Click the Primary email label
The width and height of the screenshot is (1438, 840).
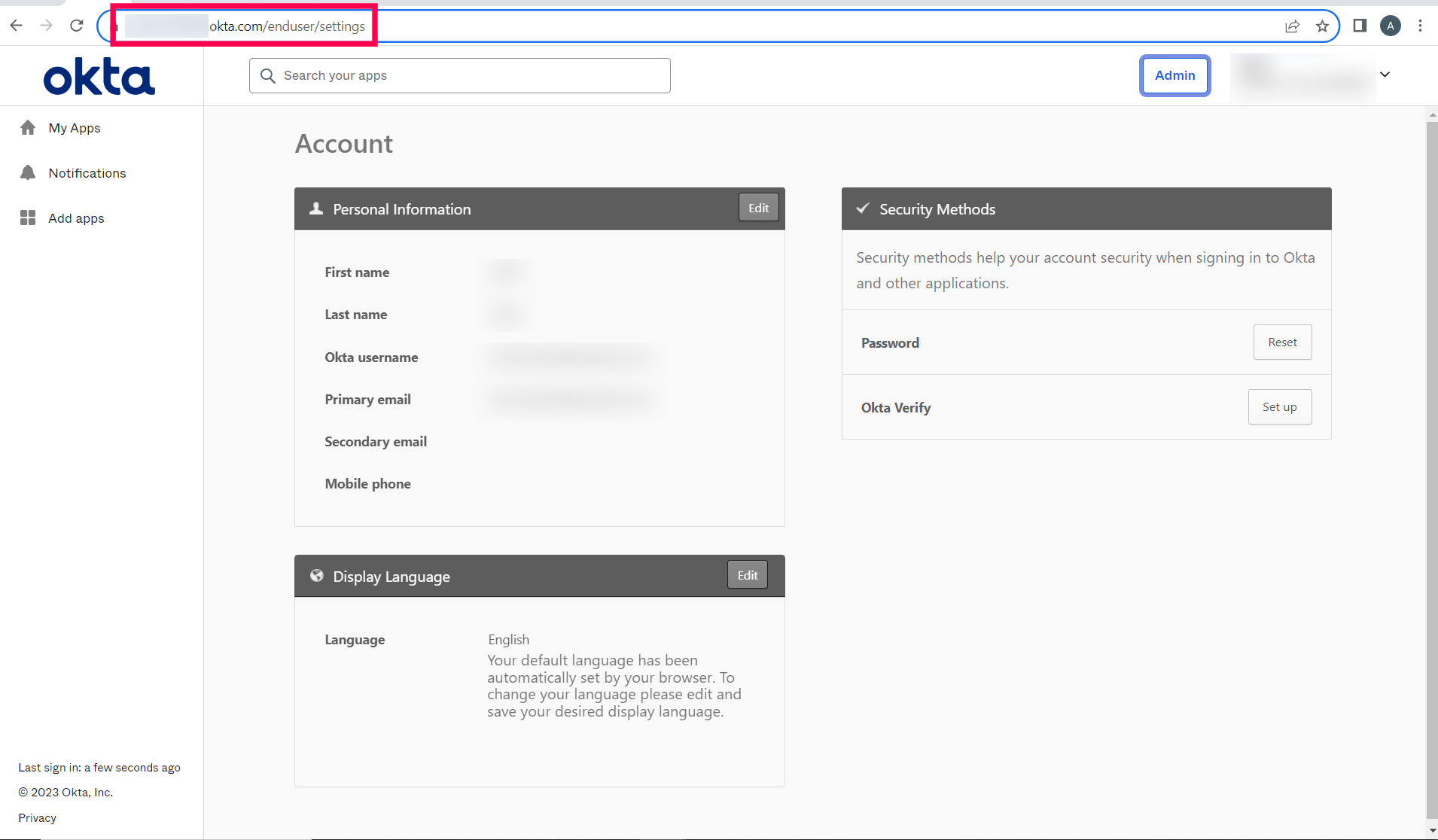368,400
